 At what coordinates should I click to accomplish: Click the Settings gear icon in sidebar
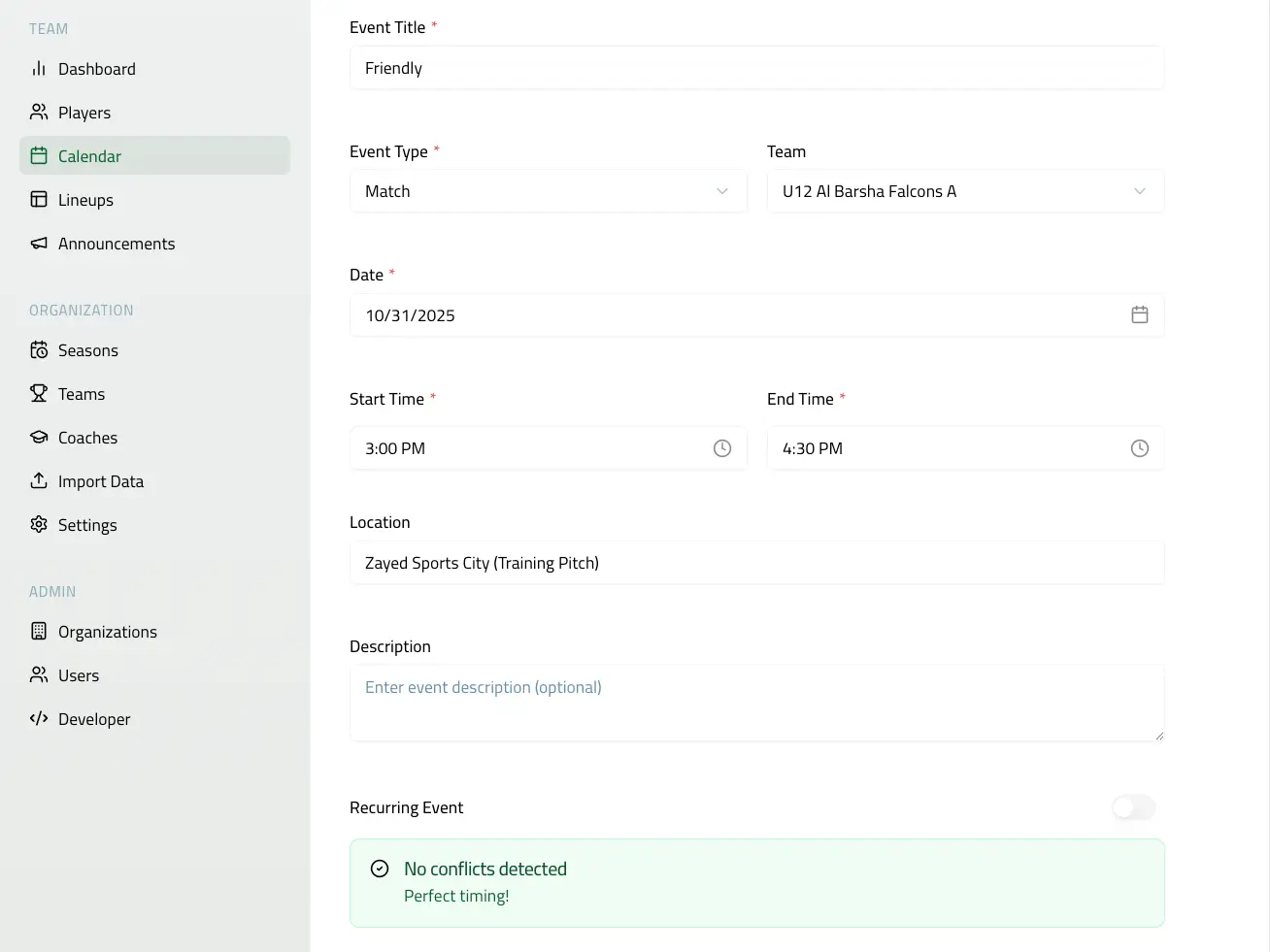click(39, 525)
